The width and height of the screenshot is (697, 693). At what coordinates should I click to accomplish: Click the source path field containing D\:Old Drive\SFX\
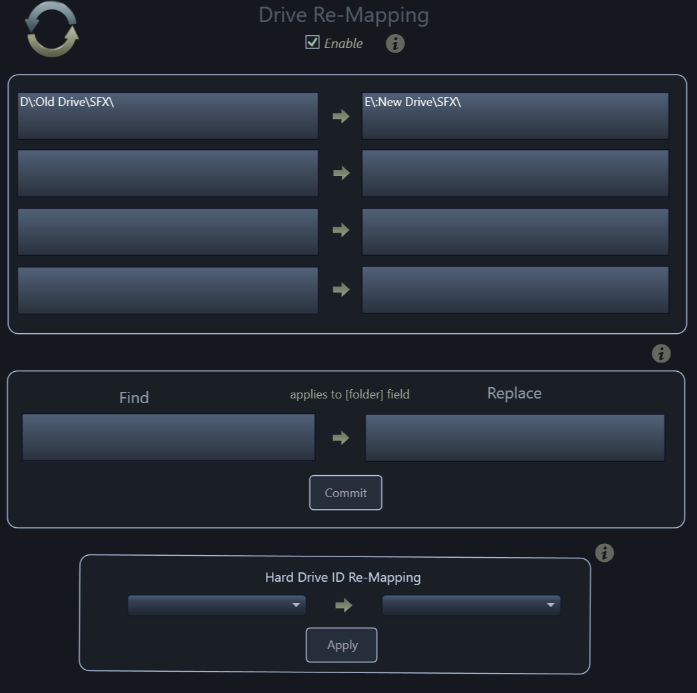[x=168, y=116]
